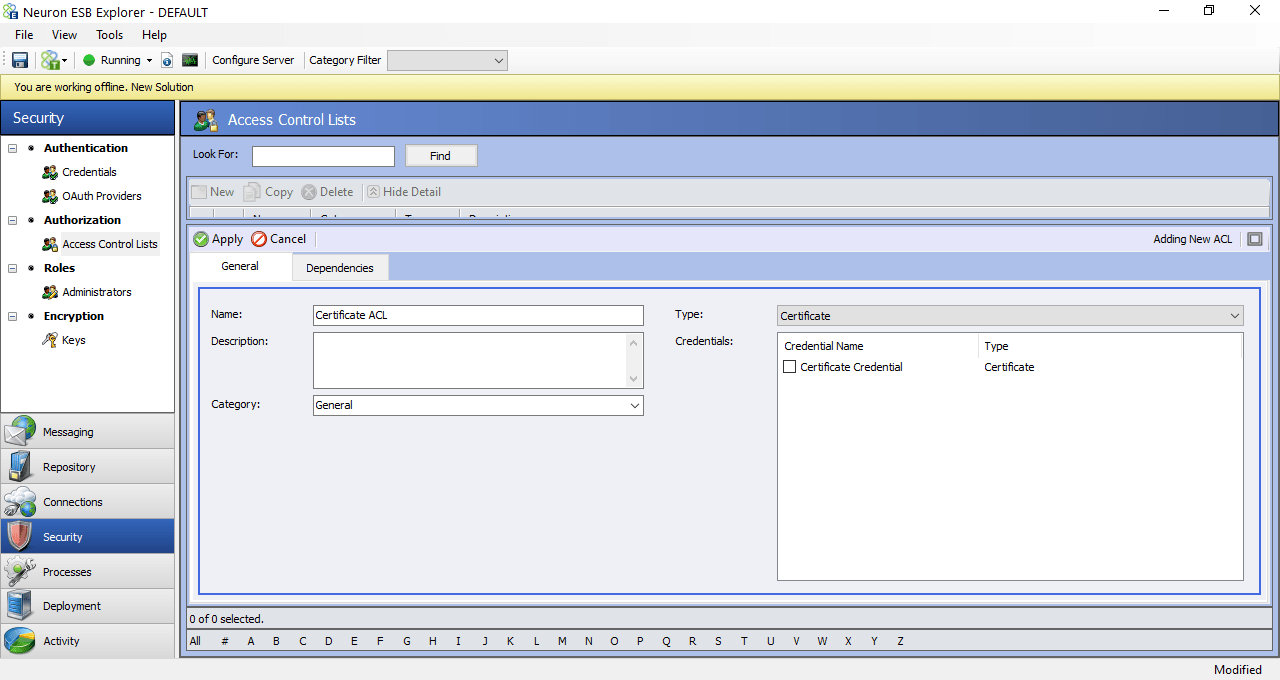Open the Running status dropdown arrow
Viewport: 1280px width, 680px height.
pos(149,61)
